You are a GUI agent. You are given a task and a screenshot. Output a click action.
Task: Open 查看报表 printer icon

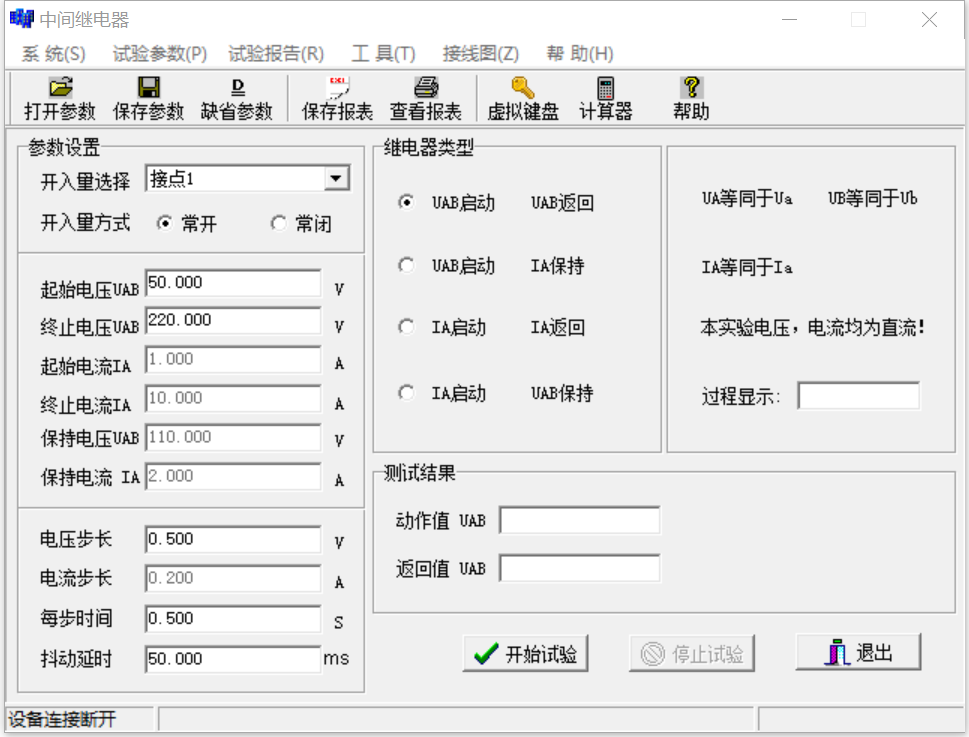coord(426,88)
